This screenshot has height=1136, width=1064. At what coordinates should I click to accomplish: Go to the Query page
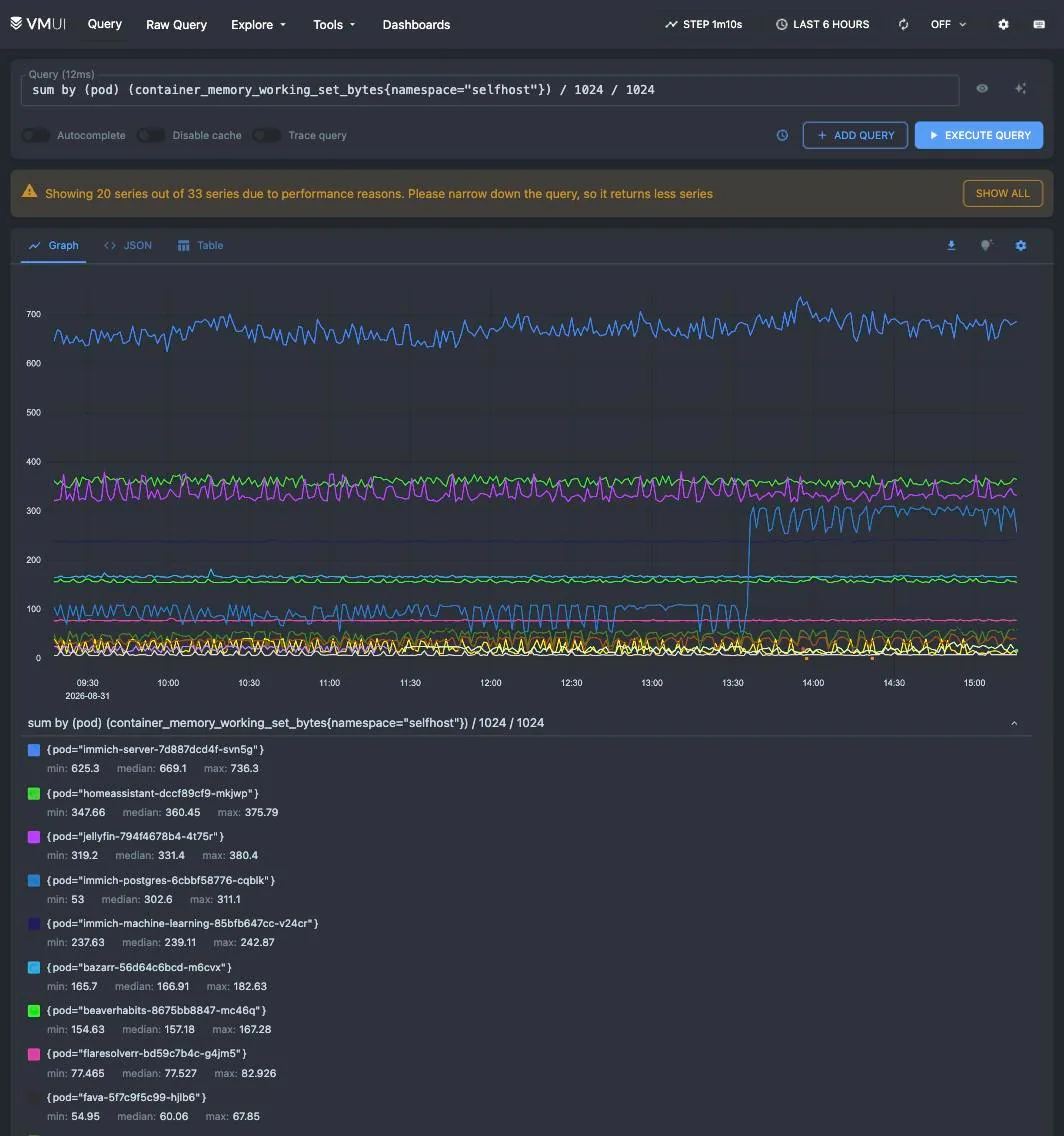click(104, 24)
